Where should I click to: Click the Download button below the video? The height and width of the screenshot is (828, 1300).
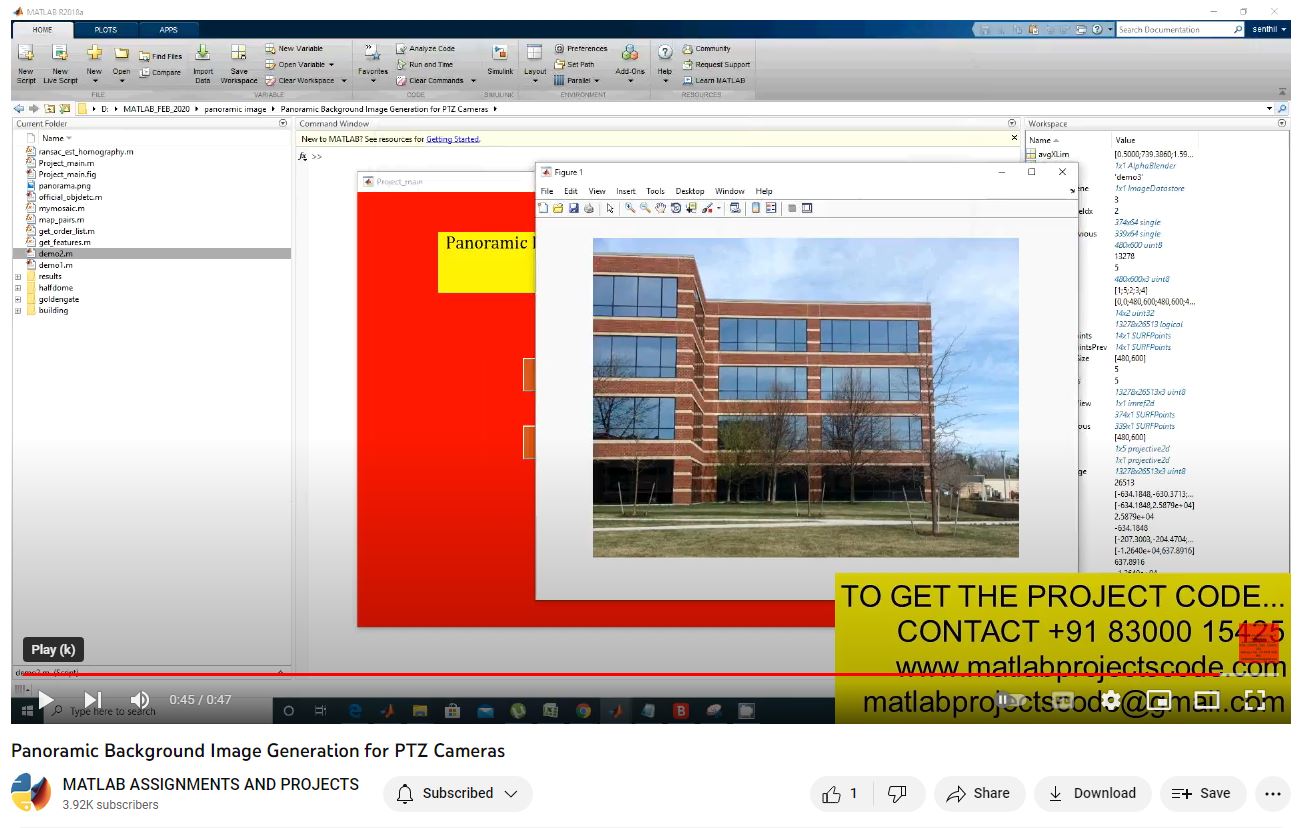1093,793
